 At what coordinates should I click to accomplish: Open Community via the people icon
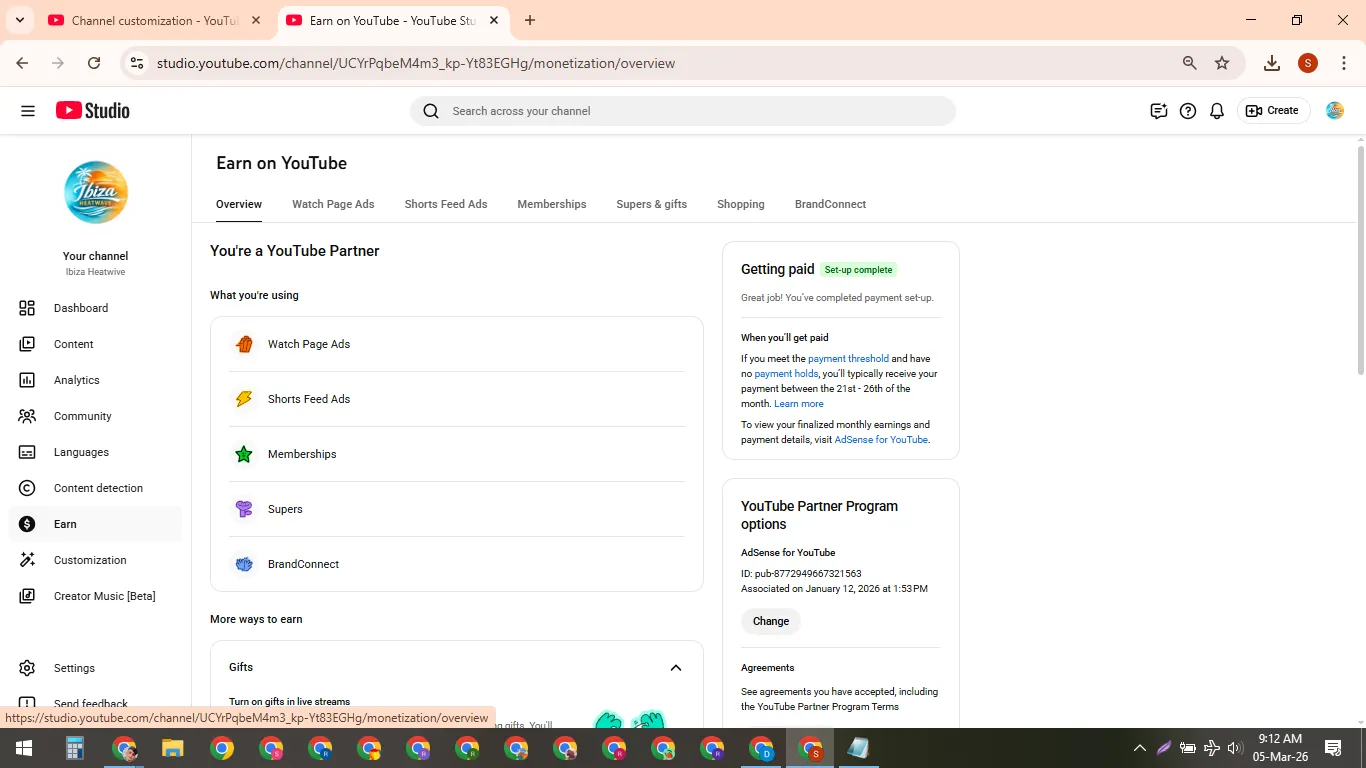pyautogui.click(x=27, y=416)
